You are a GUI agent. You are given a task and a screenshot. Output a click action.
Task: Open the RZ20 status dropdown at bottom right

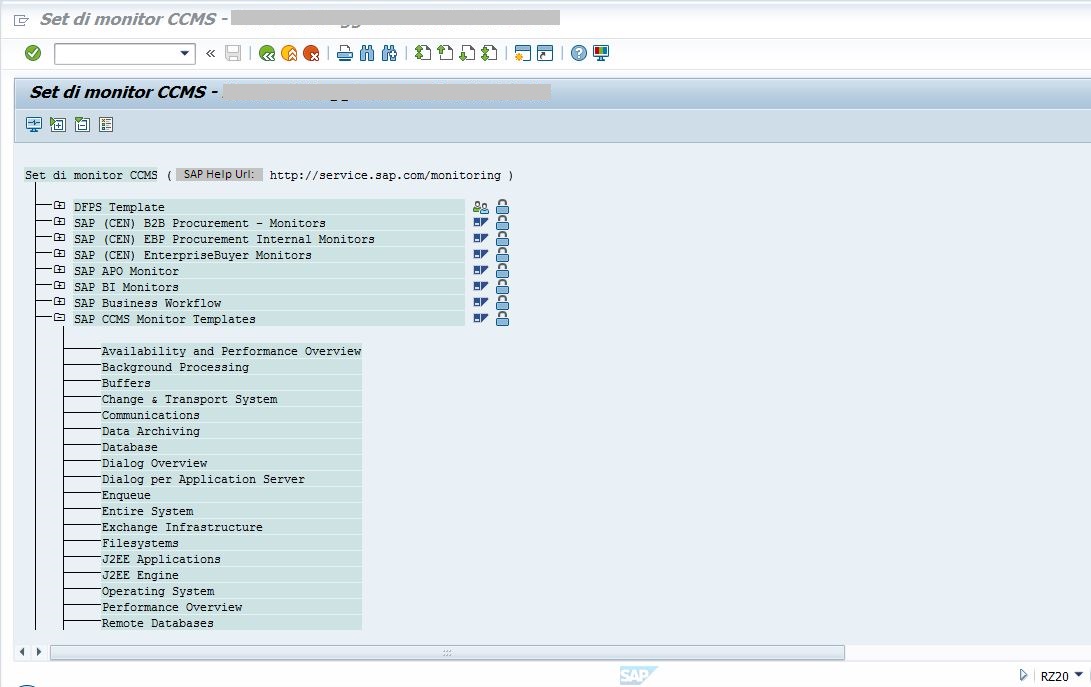tap(1077, 675)
